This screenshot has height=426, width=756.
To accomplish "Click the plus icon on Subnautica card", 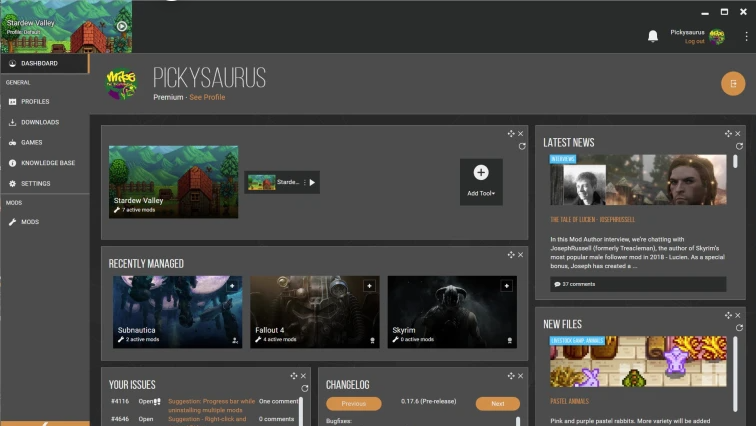I will 232,286.
